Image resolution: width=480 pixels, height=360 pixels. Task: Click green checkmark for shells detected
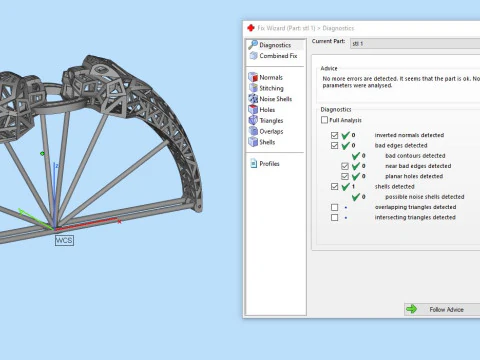click(346, 186)
